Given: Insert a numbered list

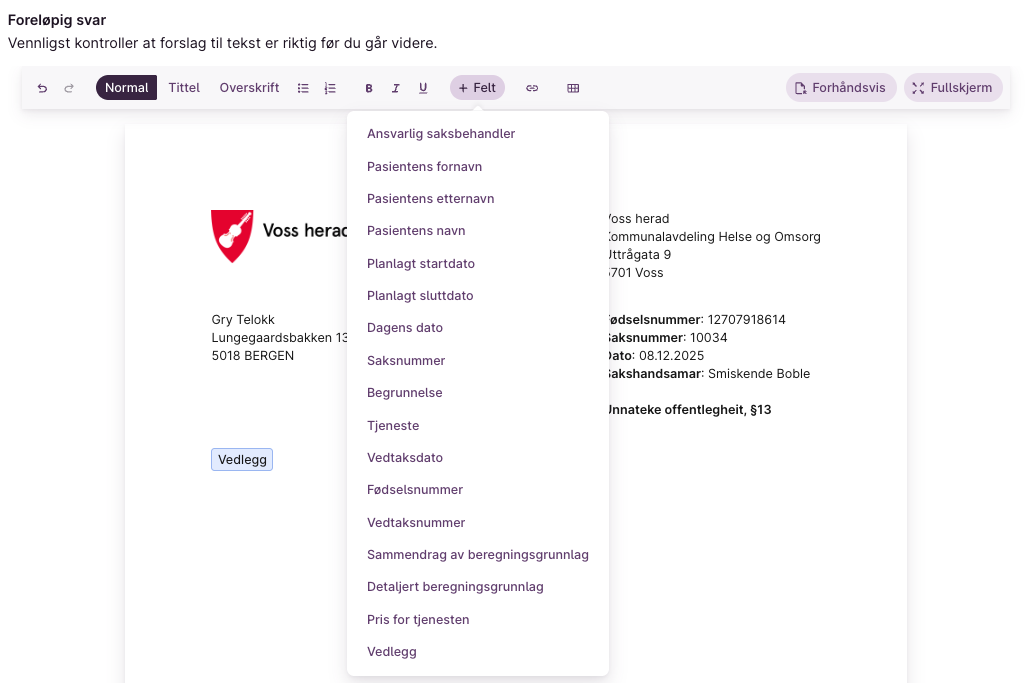Looking at the screenshot, I should [330, 88].
